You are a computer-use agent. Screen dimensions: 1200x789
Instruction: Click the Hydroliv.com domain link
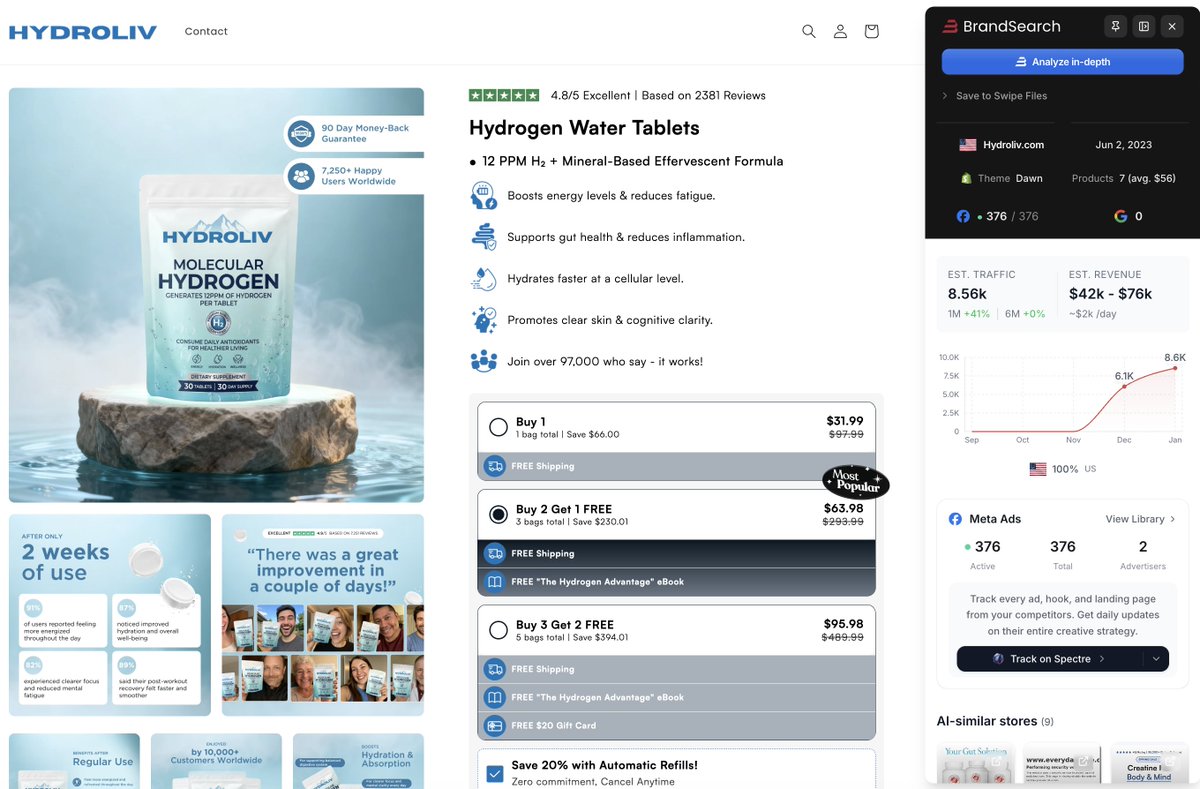pos(1013,145)
